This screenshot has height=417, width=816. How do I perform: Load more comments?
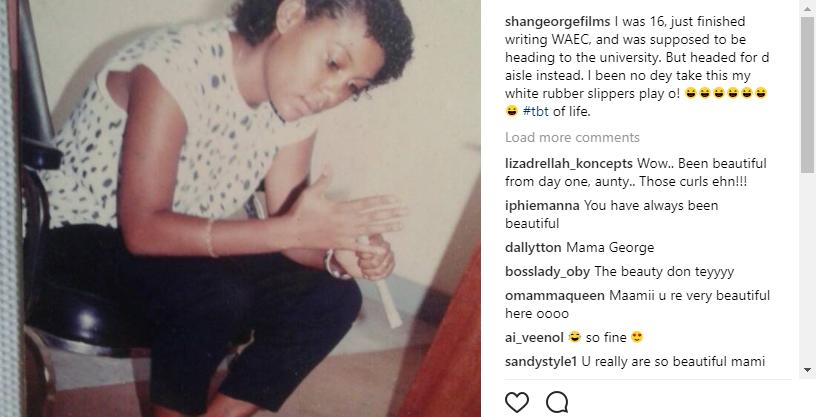[572, 137]
